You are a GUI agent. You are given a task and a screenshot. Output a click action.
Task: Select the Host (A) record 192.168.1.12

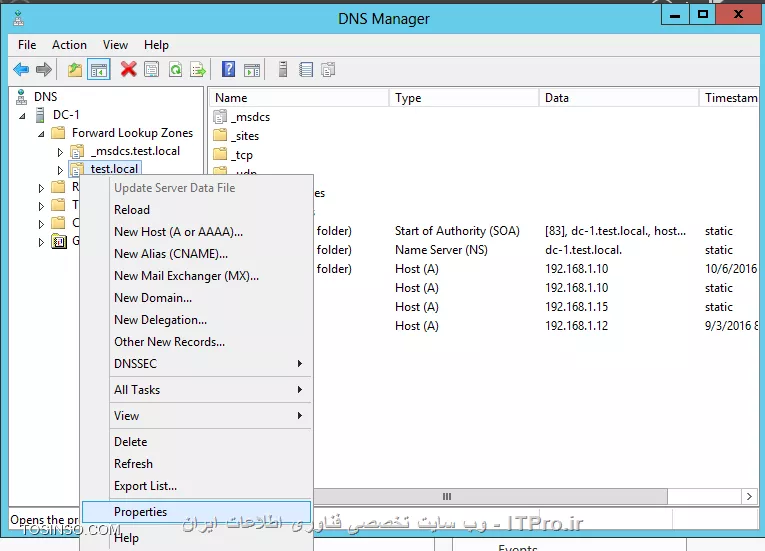[x=536, y=326]
